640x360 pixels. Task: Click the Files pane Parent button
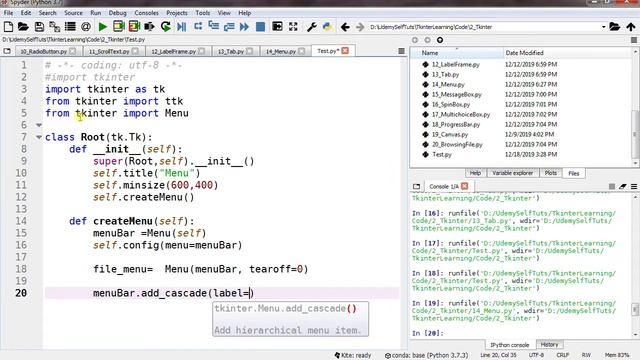pyautogui.click(x=440, y=40)
